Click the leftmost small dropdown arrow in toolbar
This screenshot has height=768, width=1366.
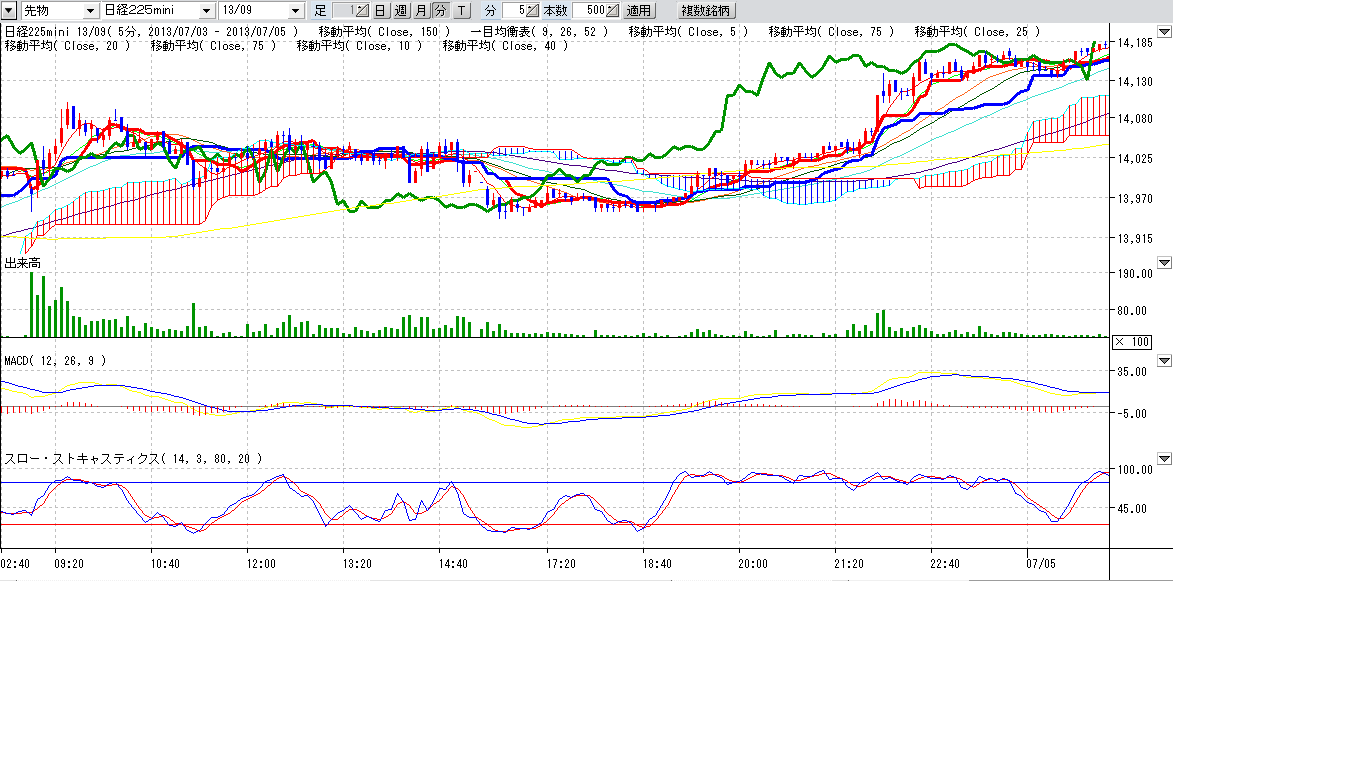coord(9,10)
